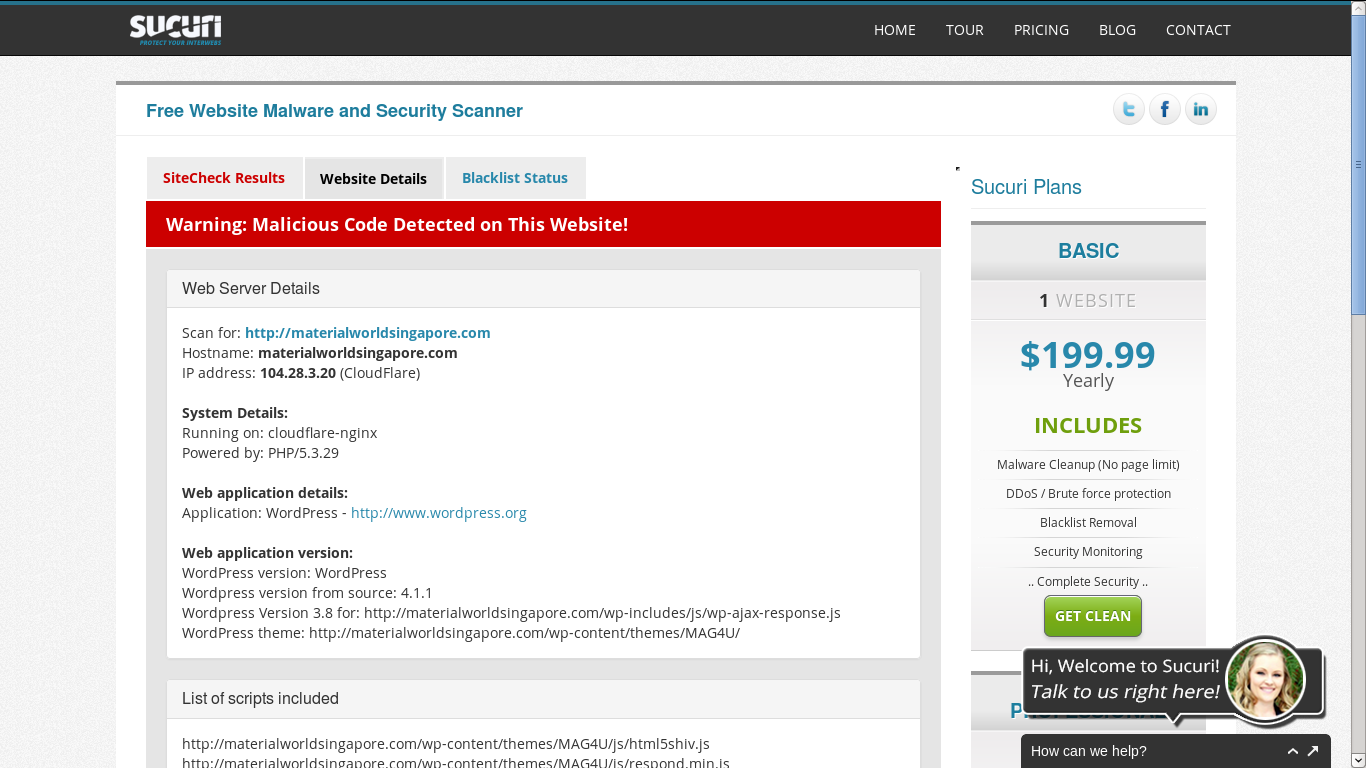Open Sucuri's Facebook page icon
1366x768 pixels.
(1165, 110)
